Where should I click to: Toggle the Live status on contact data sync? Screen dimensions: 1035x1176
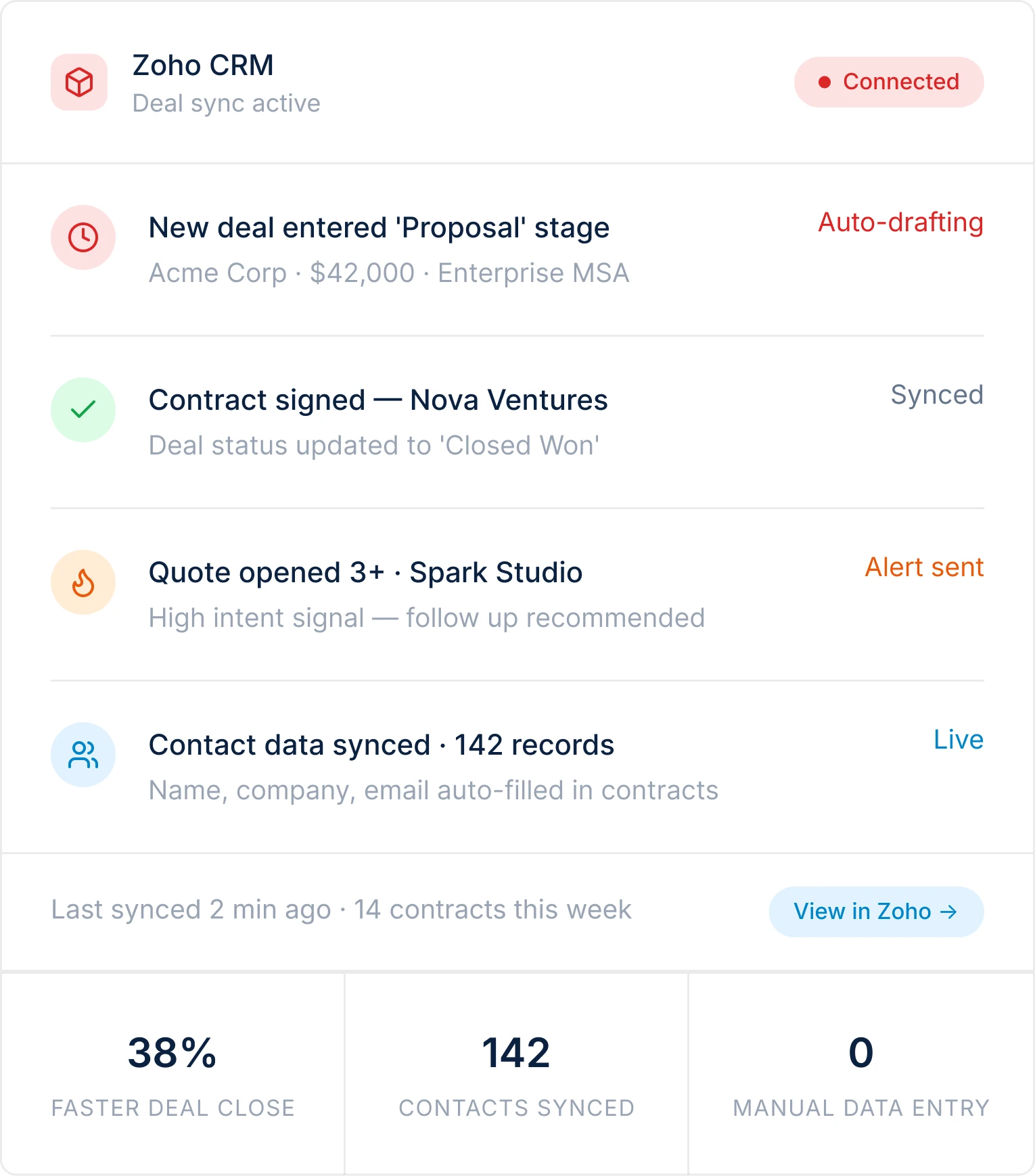(959, 739)
